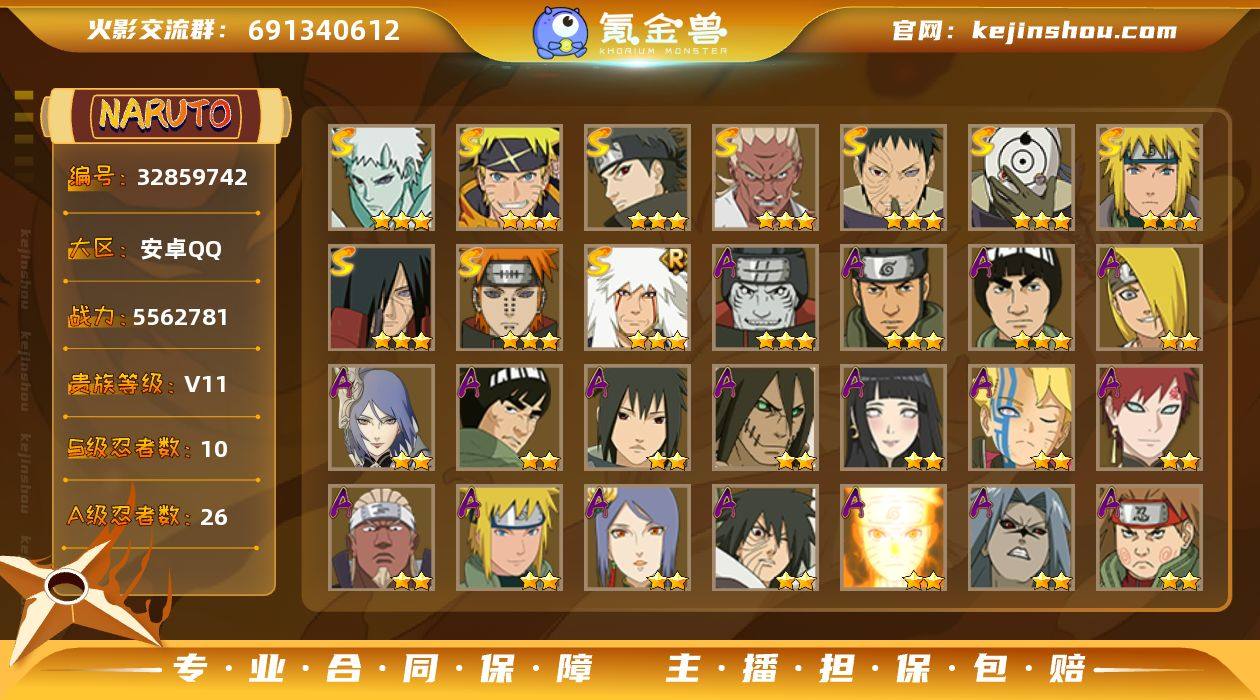Click the blue Khorium Monster logo icon
The height and width of the screenshot is (700, 1260).
[x=560, y=32]
